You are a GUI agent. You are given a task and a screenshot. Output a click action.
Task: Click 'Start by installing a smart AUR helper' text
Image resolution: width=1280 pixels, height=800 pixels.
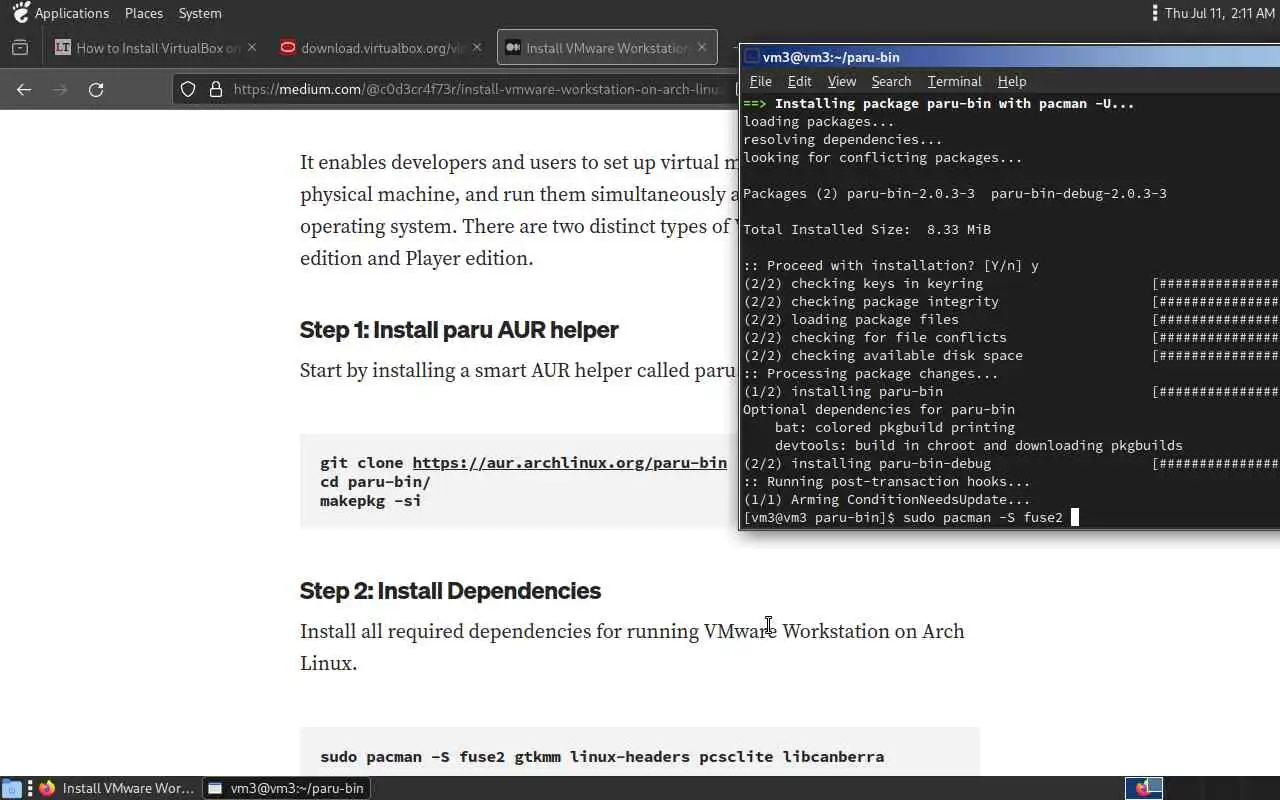(x=517, y=370)
